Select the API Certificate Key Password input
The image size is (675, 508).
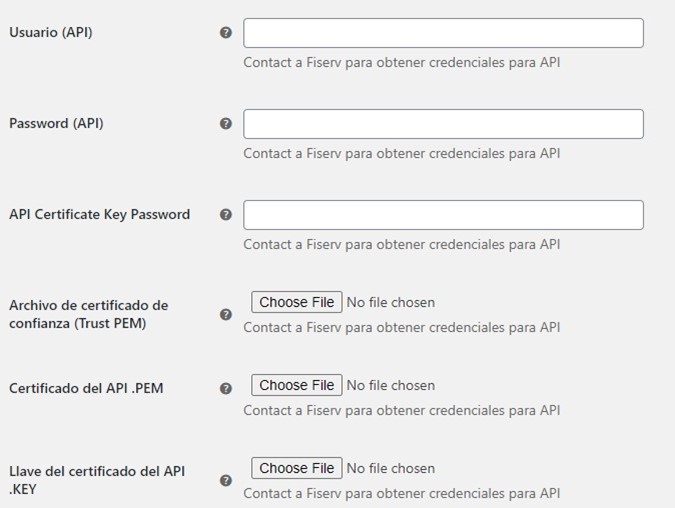pyautogui.click(x=443, y=215)
